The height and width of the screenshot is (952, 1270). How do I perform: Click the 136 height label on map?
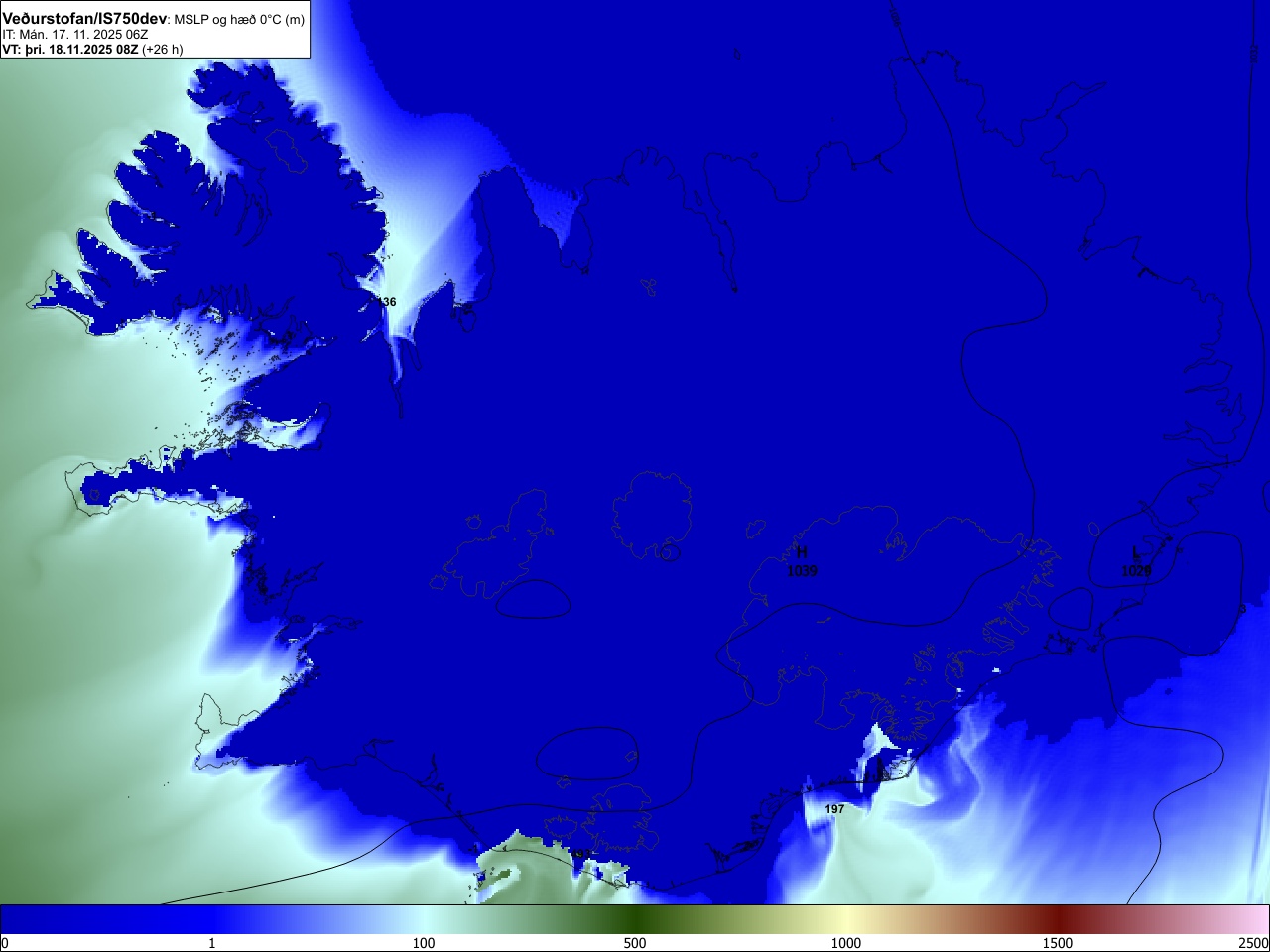pyautogui.click(x=386, y=302)
